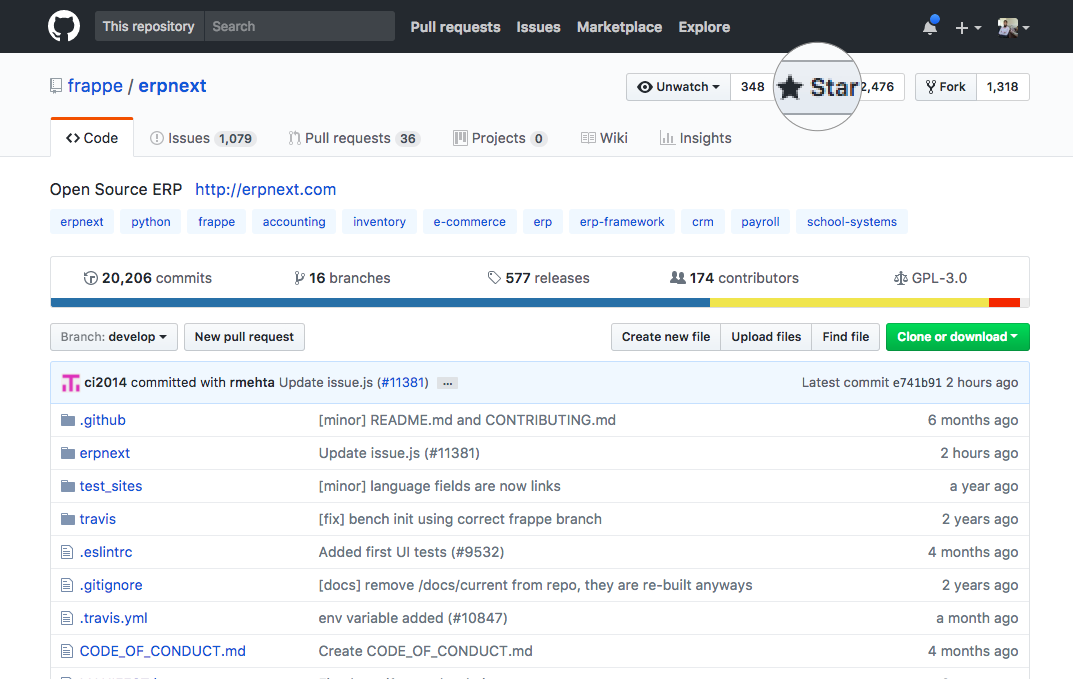Screen dimensions: 1073x679
Task: Open Marketplace in top navigation
Action: [x=619, y=27]
